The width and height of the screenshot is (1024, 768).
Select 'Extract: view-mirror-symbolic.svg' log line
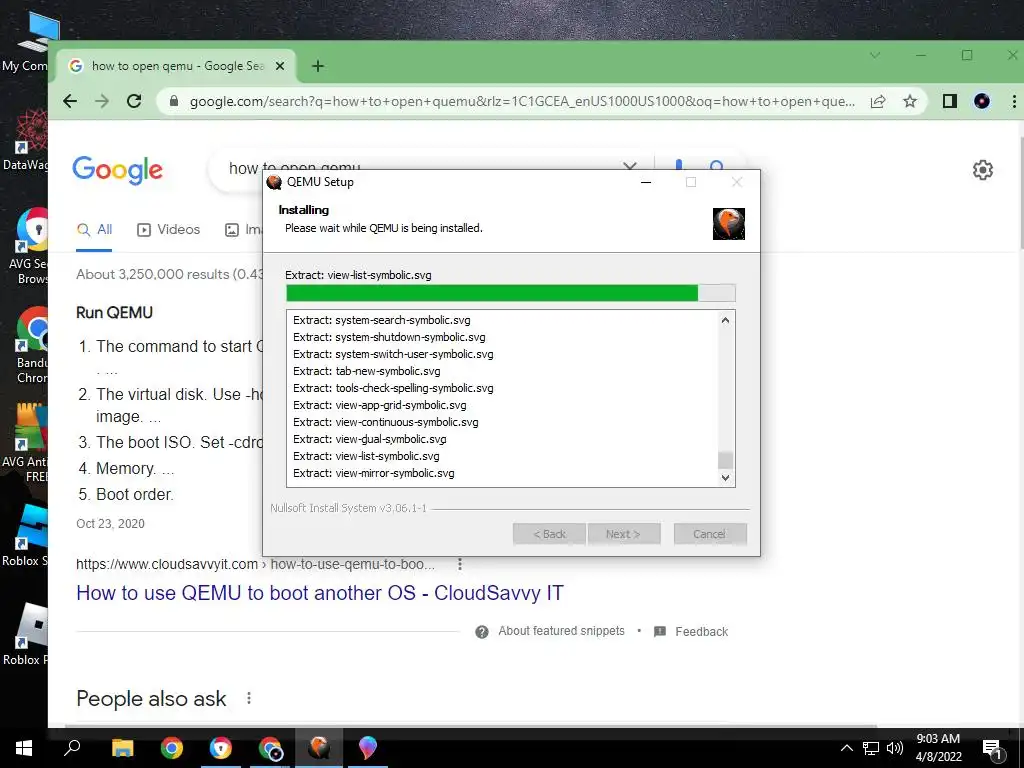pos(374,473)
